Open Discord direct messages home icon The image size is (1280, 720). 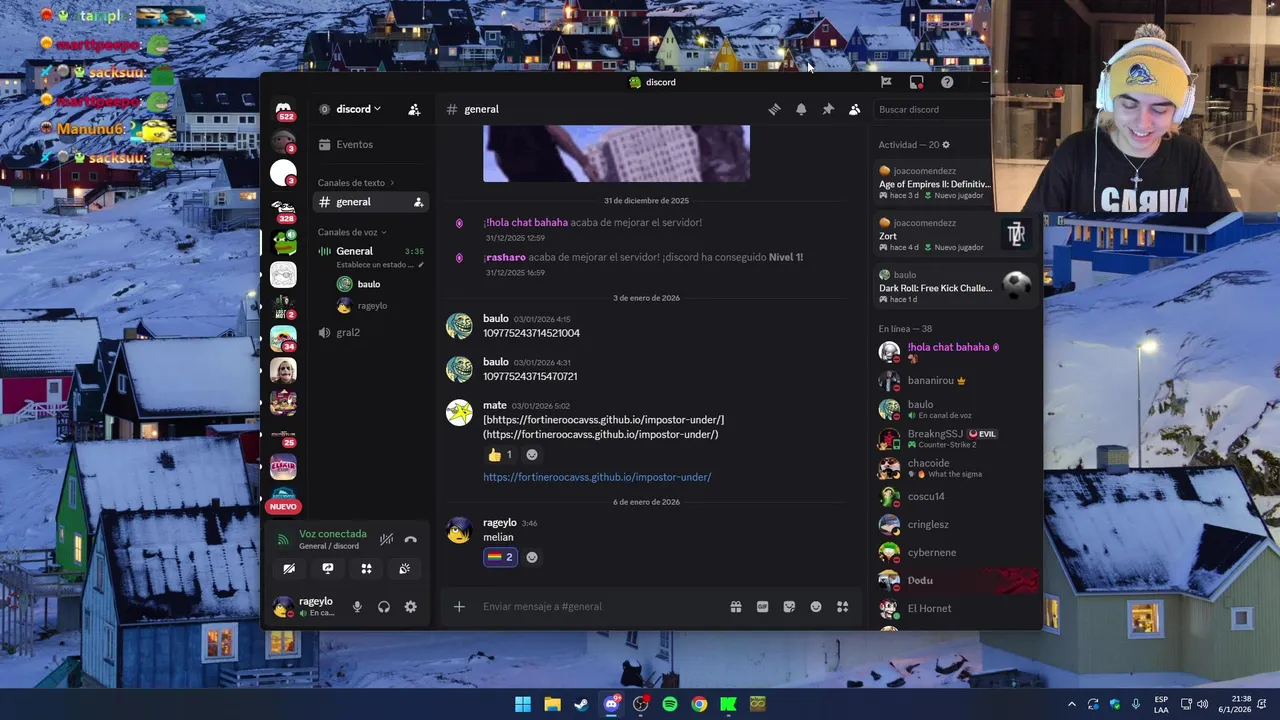tap(283, 108)
